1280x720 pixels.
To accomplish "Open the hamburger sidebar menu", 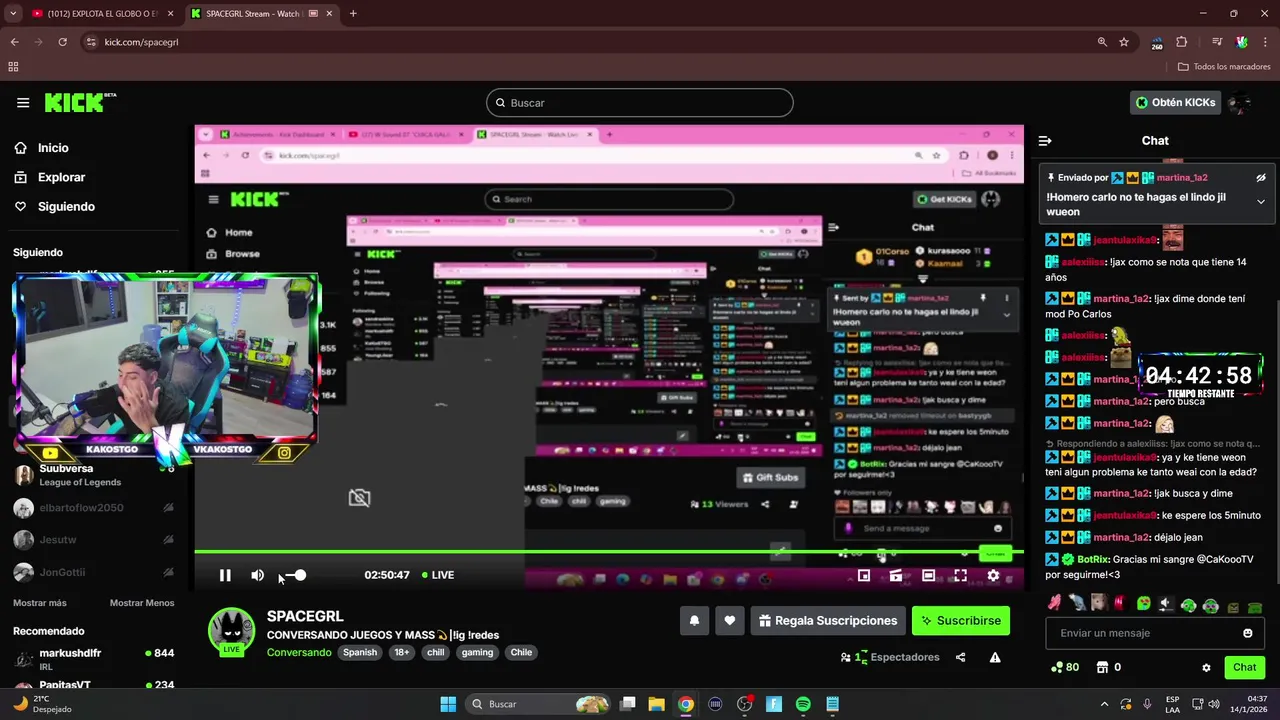I will point(23,103).
